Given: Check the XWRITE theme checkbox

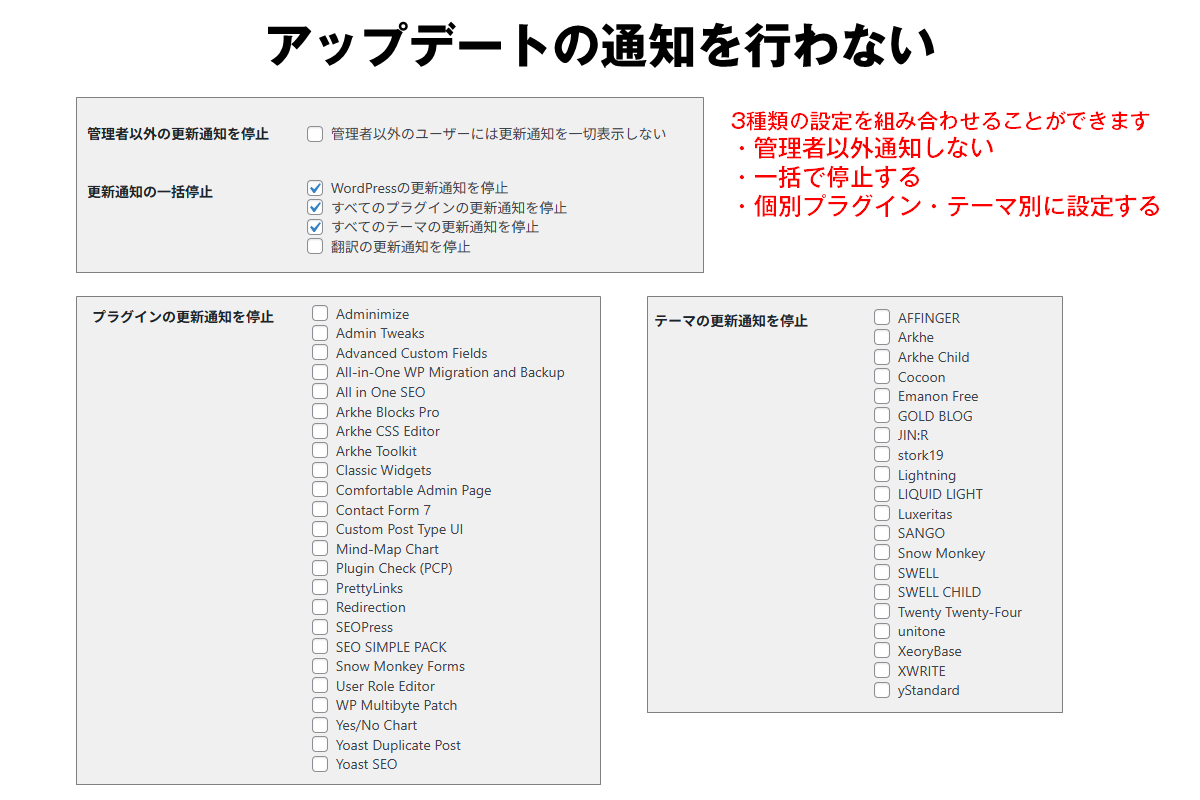Looking at the screenshot, I should point(882,671).
